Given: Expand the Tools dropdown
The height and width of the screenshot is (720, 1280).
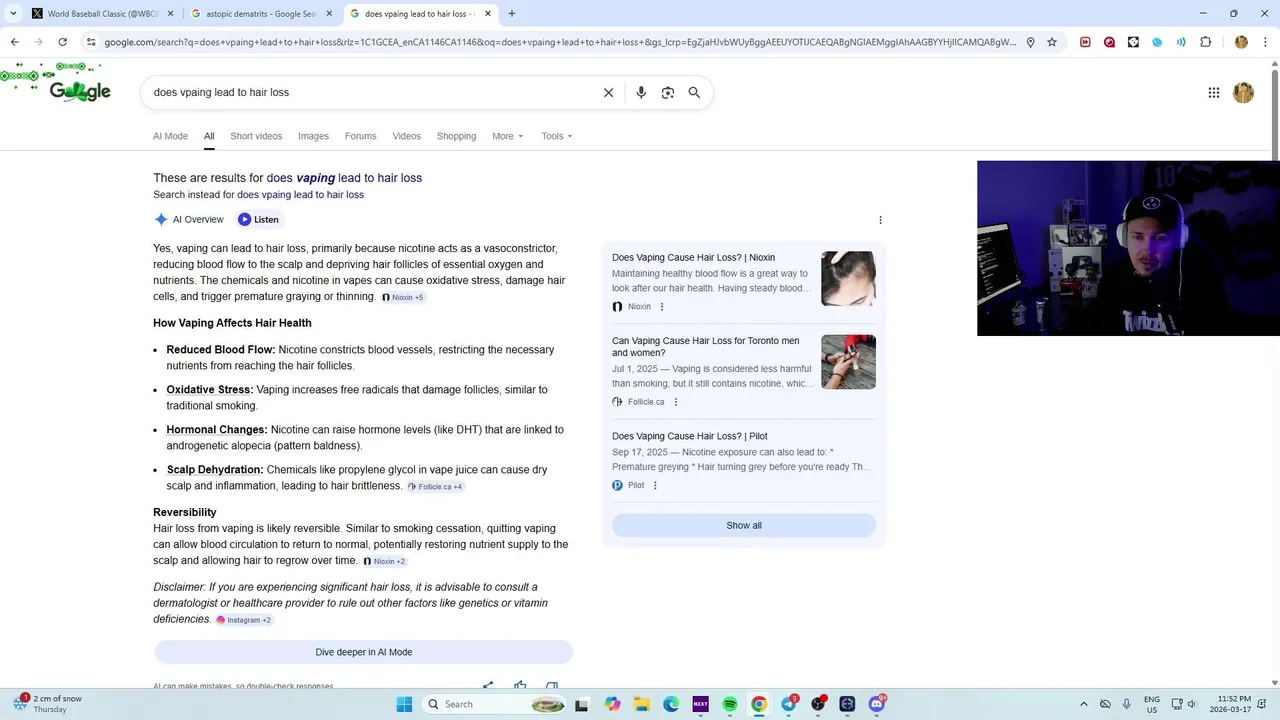Looking at the screenshot, I should pyautogui.click(x=557, y=136).
